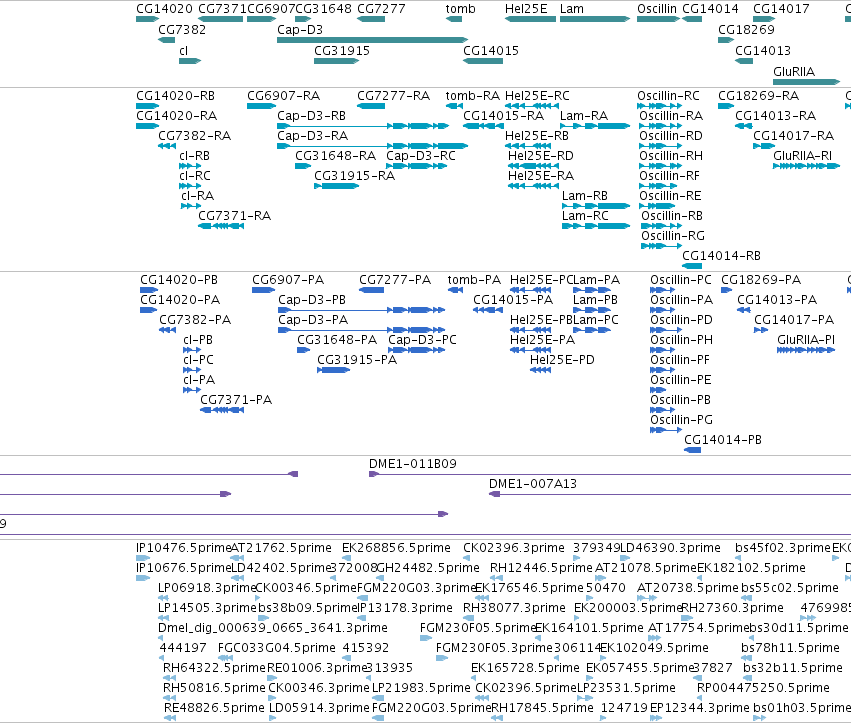This screenshot has height=723, width=851.
Task: Select transcript CG7371-RA label
Action: coord(234,216)
